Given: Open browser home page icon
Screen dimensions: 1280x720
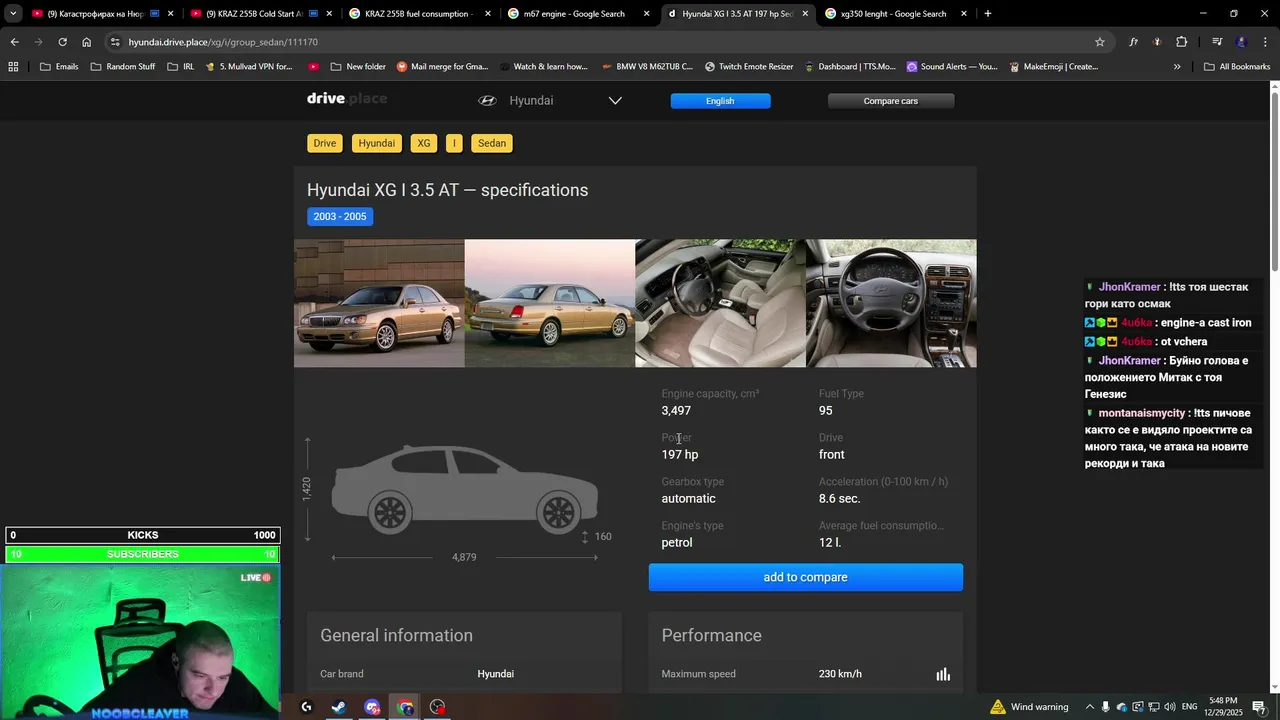Looking at the screenshot, I should coord(87,42).
